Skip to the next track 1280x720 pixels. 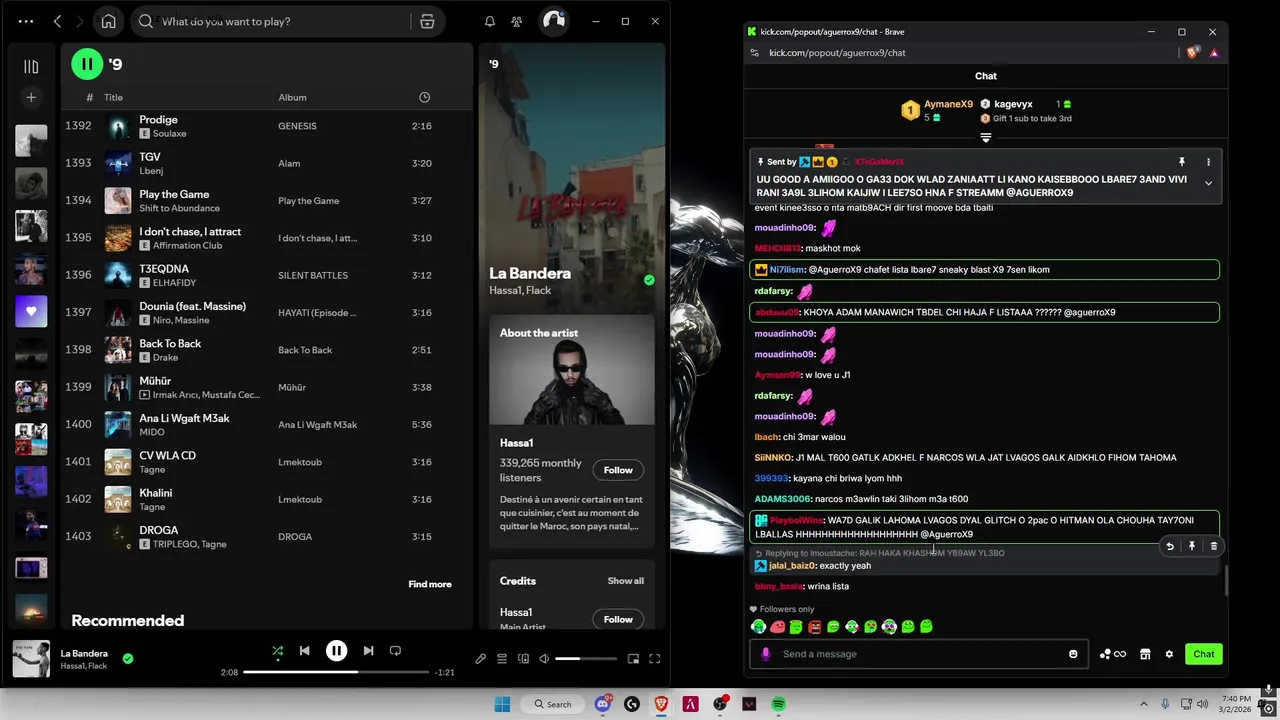368,651
